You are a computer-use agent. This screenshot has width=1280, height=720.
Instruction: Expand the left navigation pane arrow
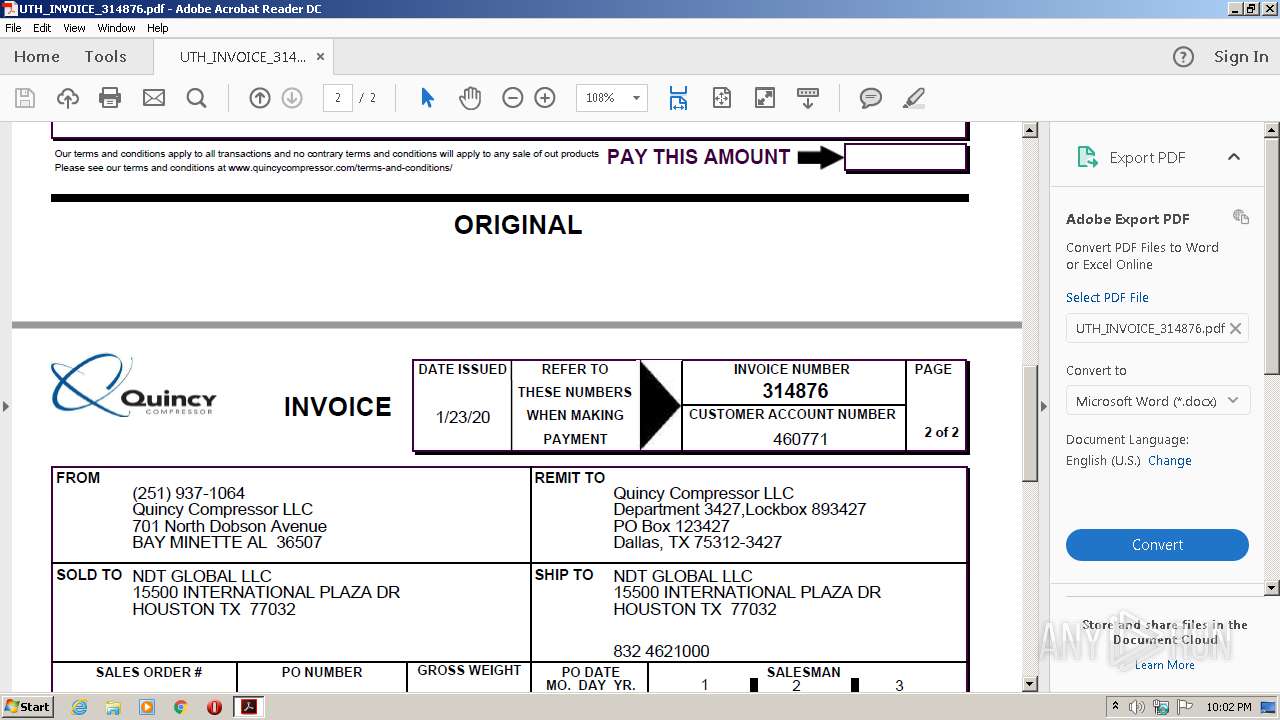(x=5, y=406)
